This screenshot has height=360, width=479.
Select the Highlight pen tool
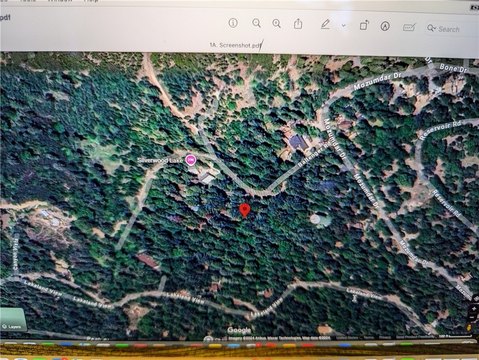[x=325, y=24]
